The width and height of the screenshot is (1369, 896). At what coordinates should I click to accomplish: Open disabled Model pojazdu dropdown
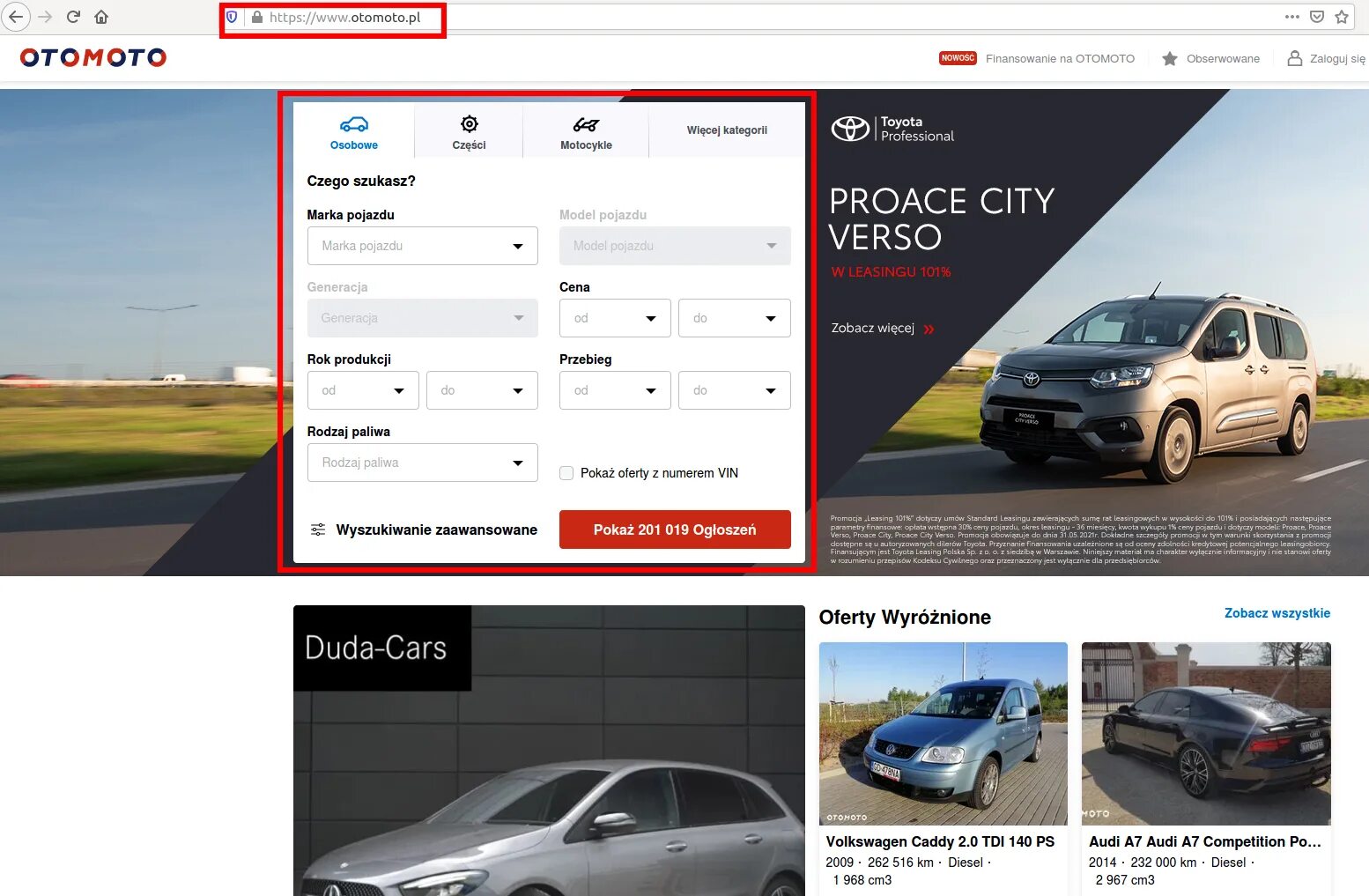675,246
